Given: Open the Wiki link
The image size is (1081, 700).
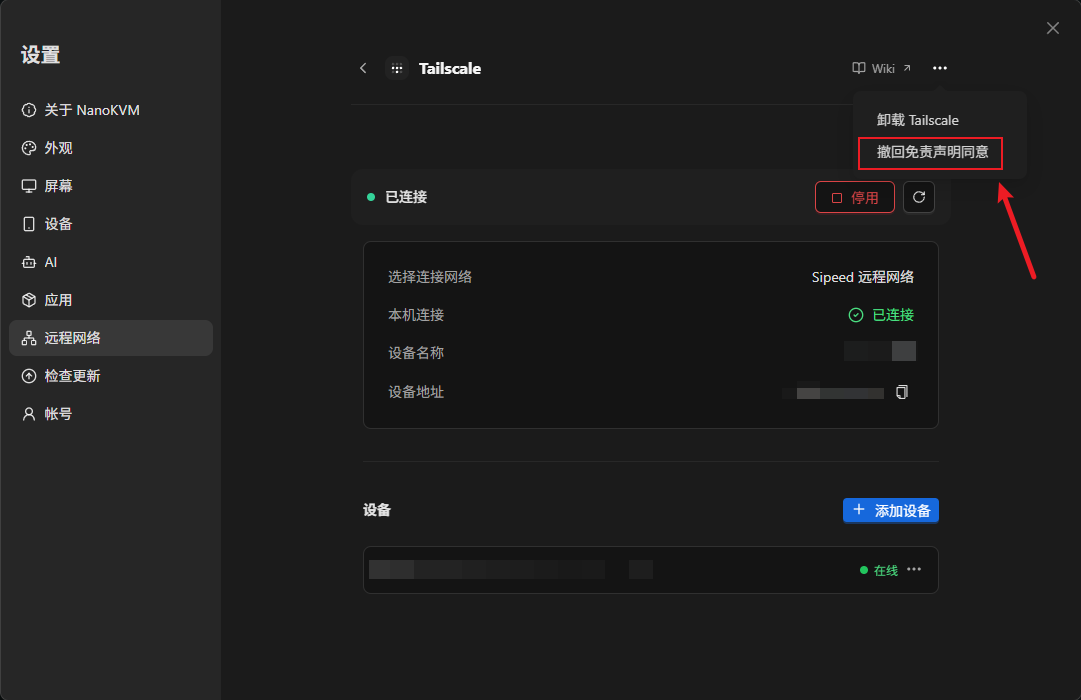Looking at the screenshot, I should tap(882, 68).
